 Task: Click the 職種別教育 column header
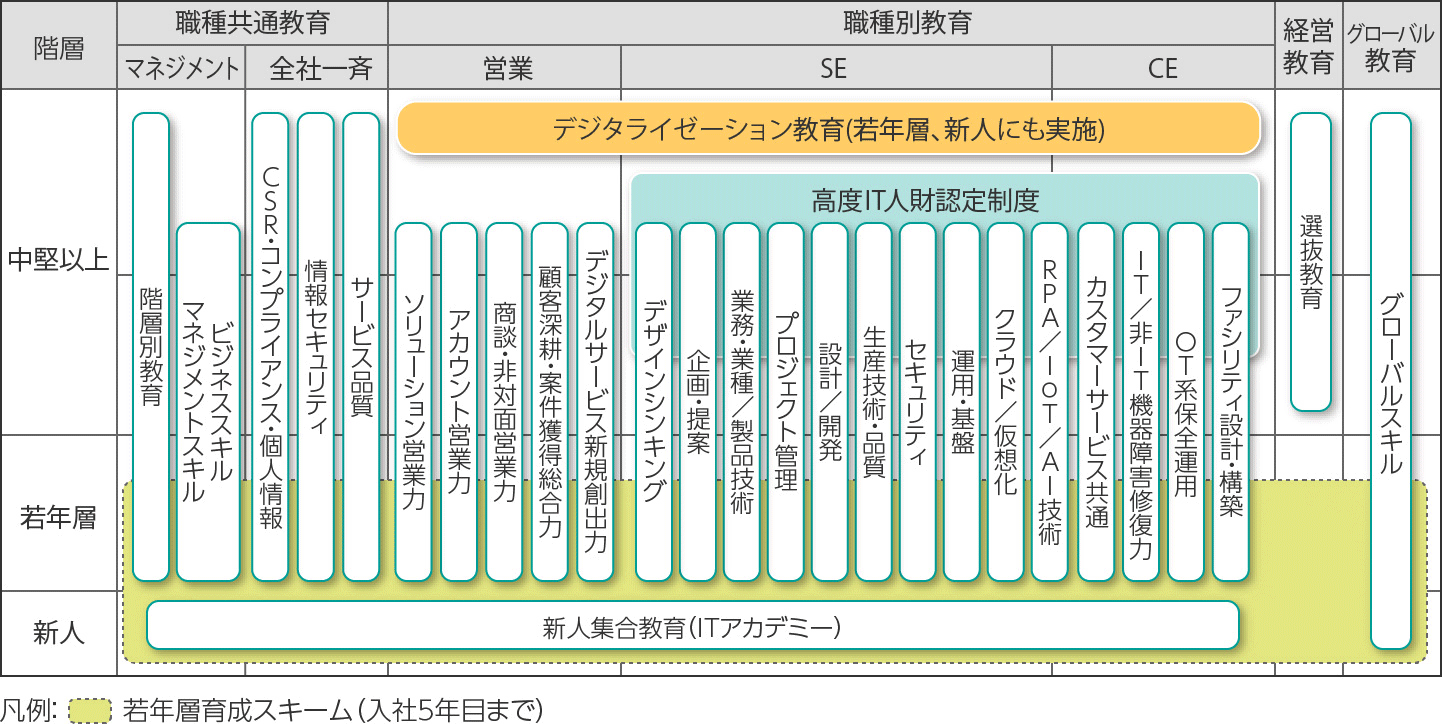[830, 23]
